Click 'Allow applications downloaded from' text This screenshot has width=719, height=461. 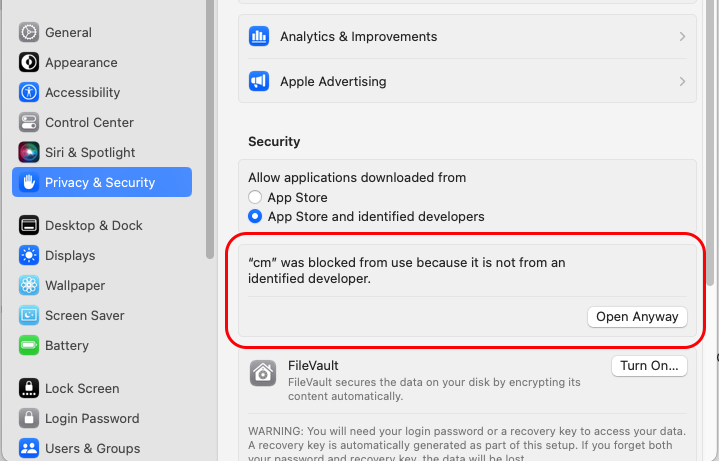[x=357, y=177]
